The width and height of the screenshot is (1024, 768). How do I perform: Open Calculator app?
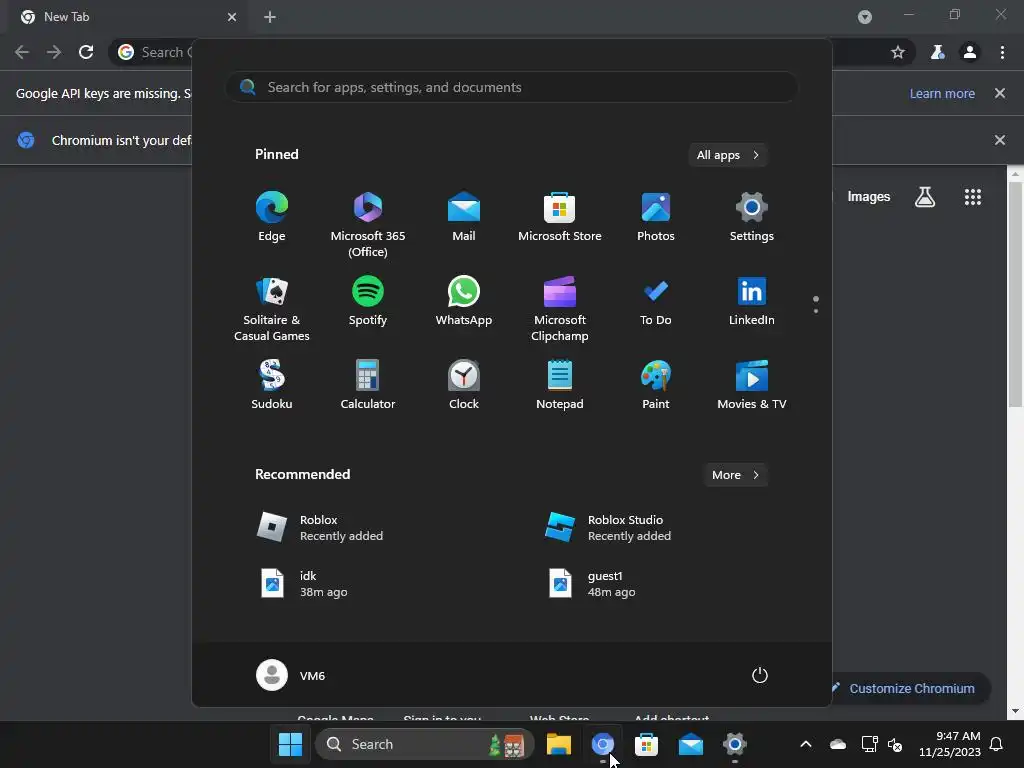368,385
